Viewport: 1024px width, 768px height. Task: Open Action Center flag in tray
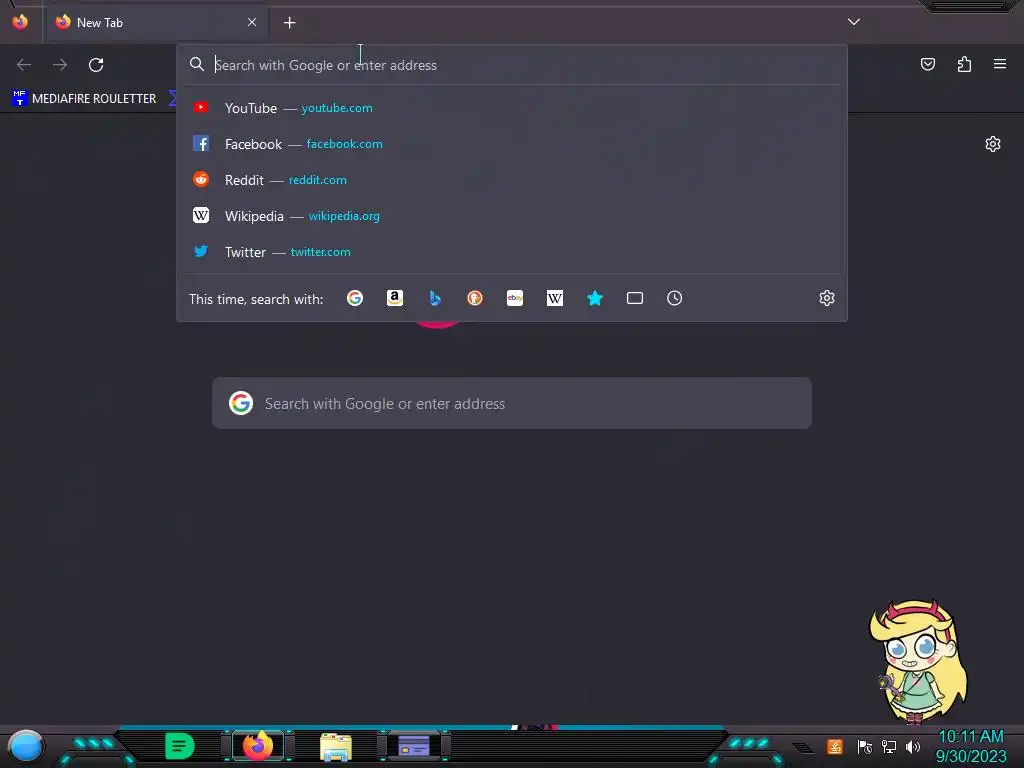click(865, 747)
